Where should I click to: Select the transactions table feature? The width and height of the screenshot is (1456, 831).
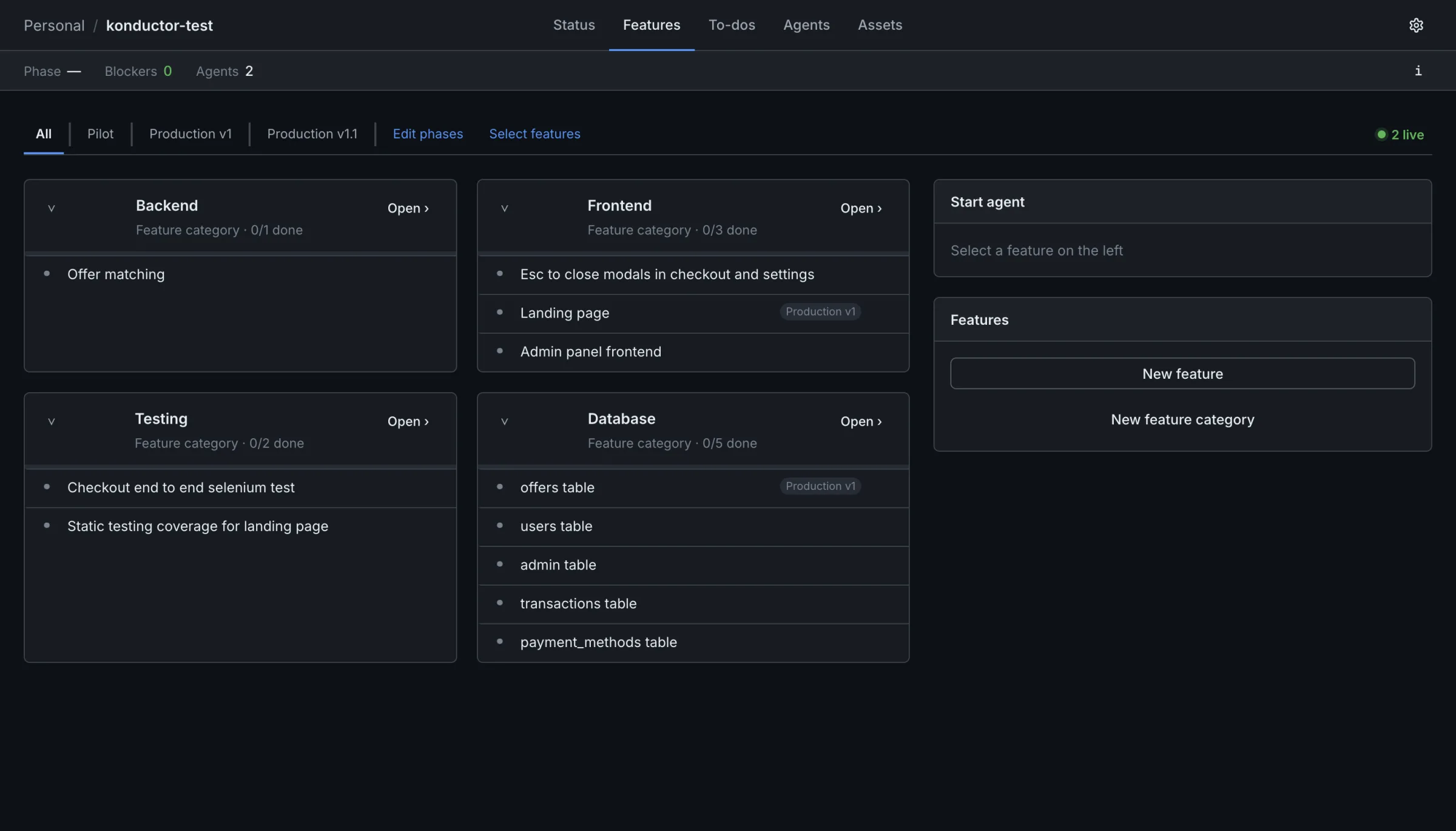point(693,604)
